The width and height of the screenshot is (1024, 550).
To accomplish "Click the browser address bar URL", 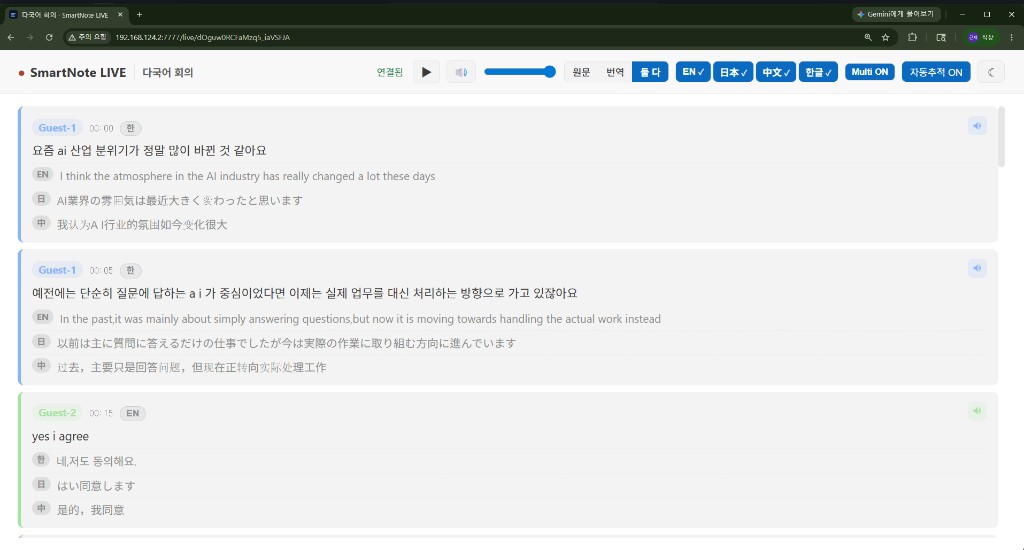I will click(x=202, y=37).
